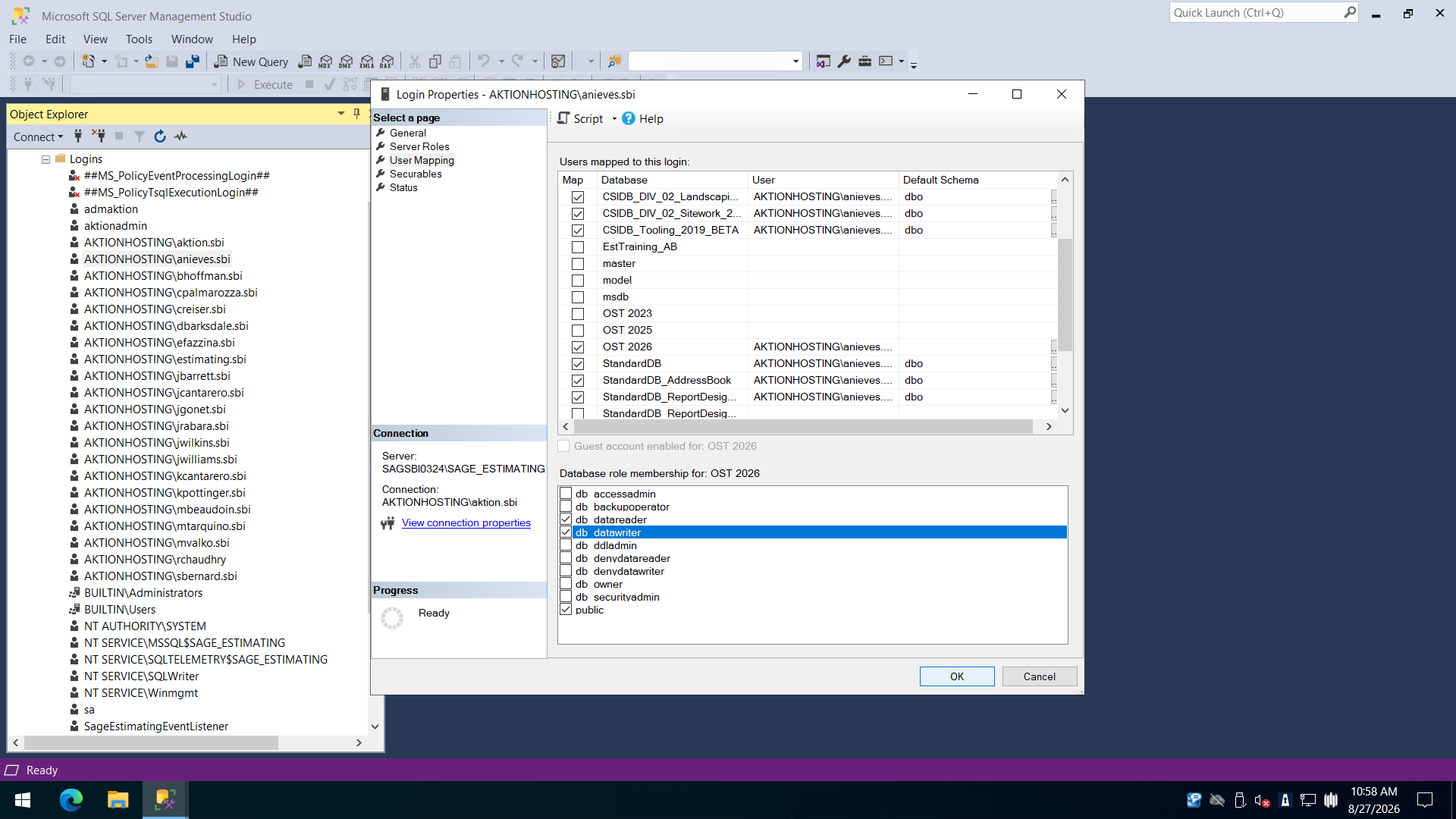Click the mapped databases vertical scrollbar thumb

click(x=1065, y=294)
